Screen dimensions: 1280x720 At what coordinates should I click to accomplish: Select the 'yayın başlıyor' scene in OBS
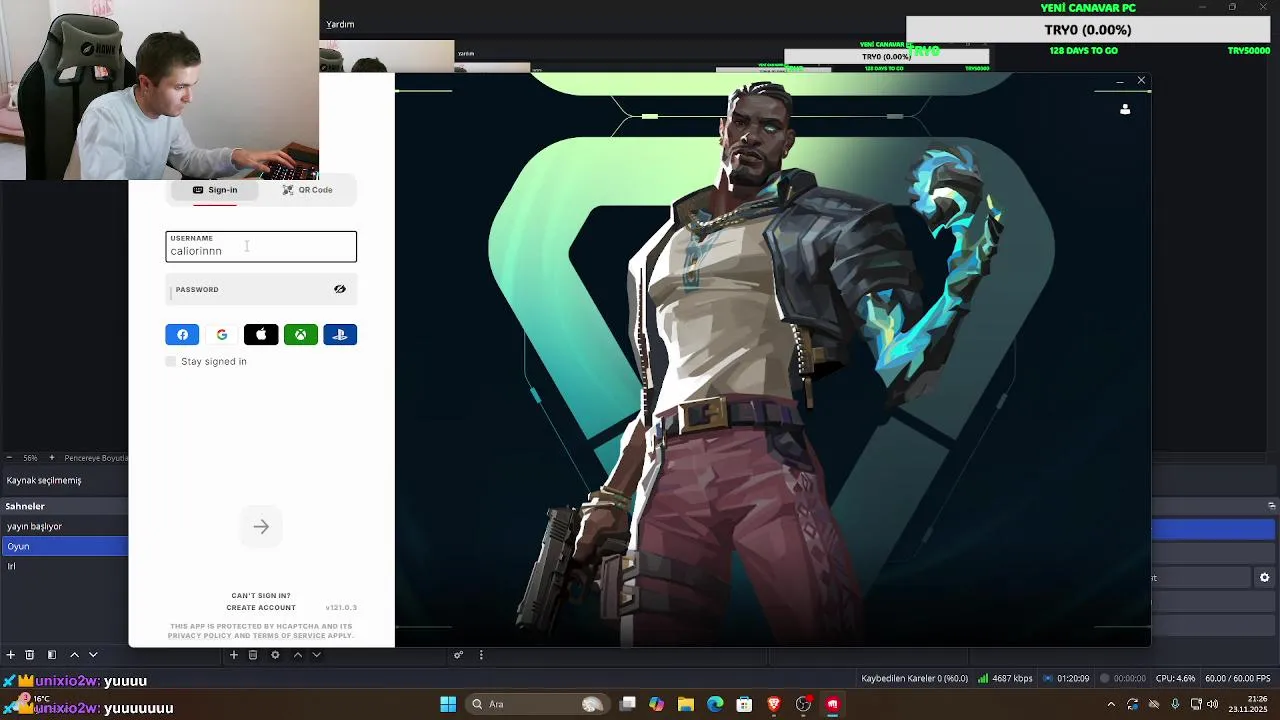coord(64,526)
